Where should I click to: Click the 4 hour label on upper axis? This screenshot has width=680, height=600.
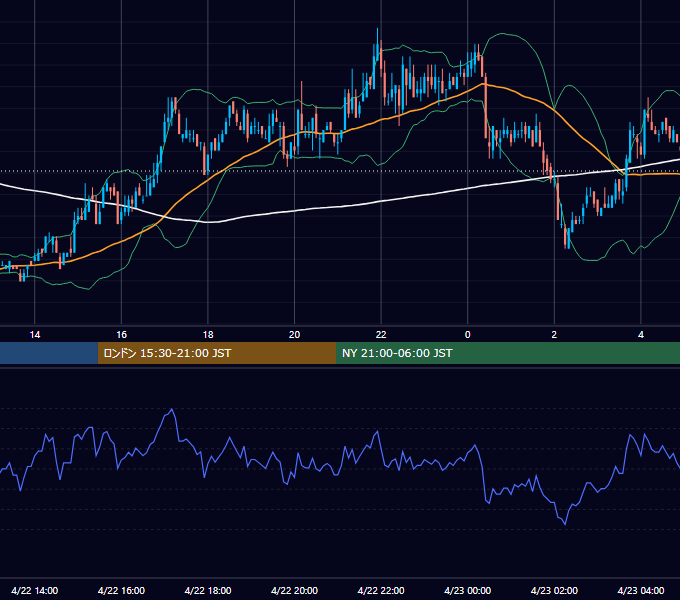pyautogui.click(x=641, y=335)
